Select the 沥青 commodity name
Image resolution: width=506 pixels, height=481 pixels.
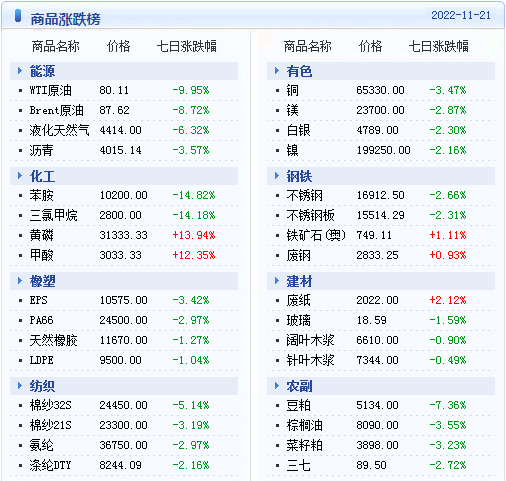click(x=41, y=150)
